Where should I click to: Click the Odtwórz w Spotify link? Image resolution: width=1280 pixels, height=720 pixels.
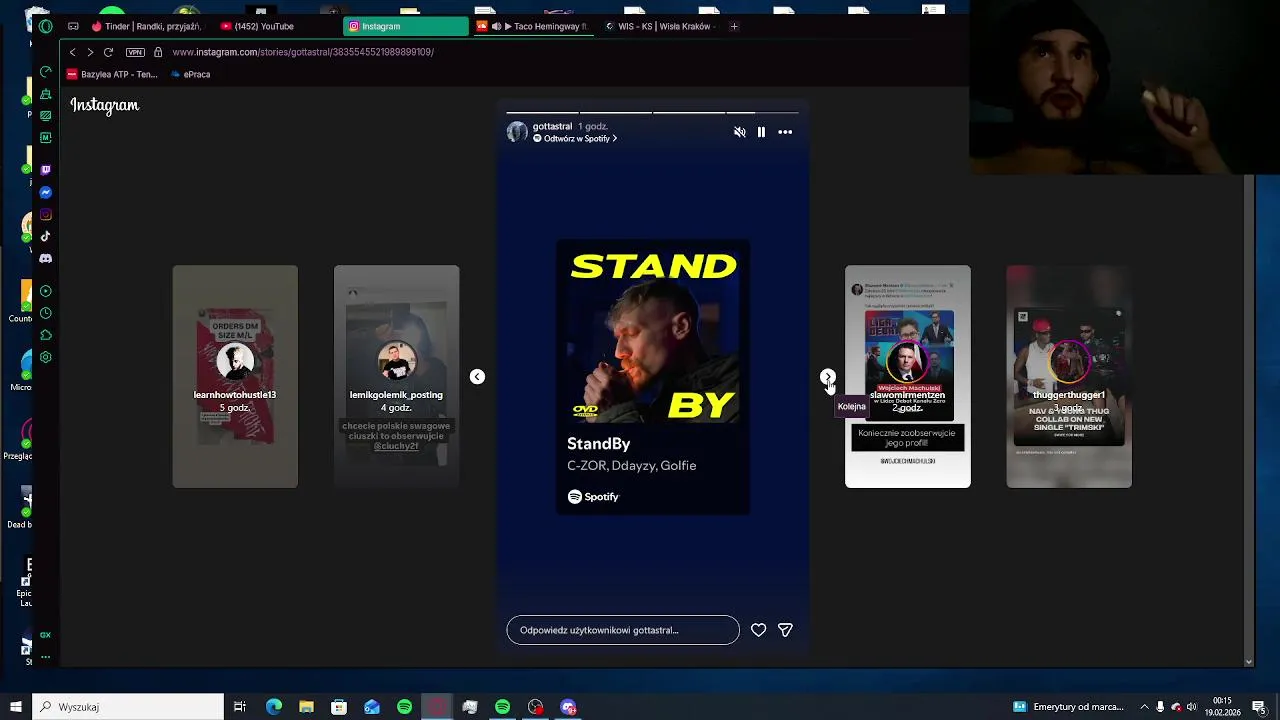[x=575, y=138]
